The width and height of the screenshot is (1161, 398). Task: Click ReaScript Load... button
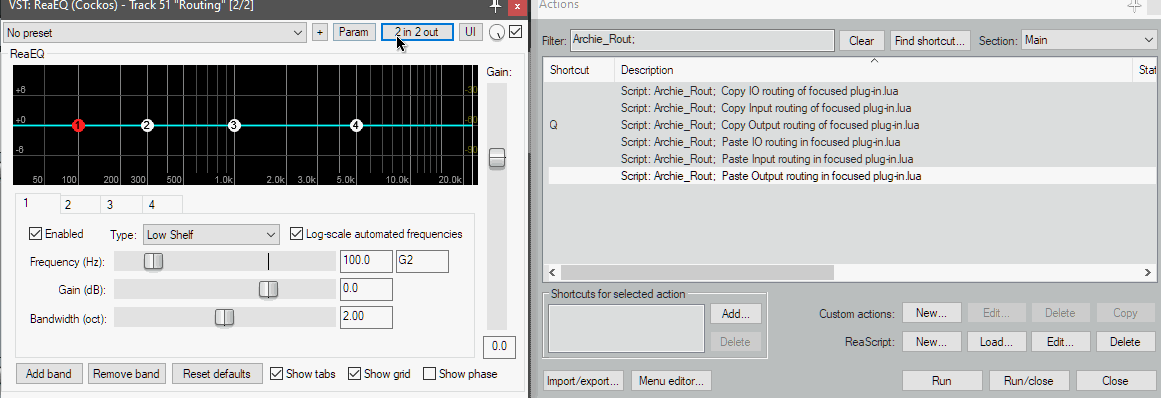tap(996, 342)
